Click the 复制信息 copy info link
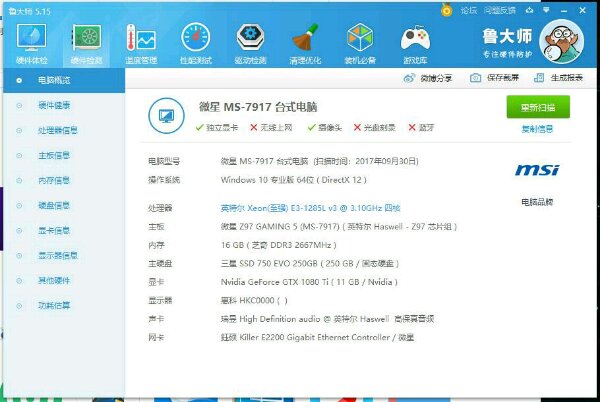Viewport: 600px width, 402px height. click(537, 129)
